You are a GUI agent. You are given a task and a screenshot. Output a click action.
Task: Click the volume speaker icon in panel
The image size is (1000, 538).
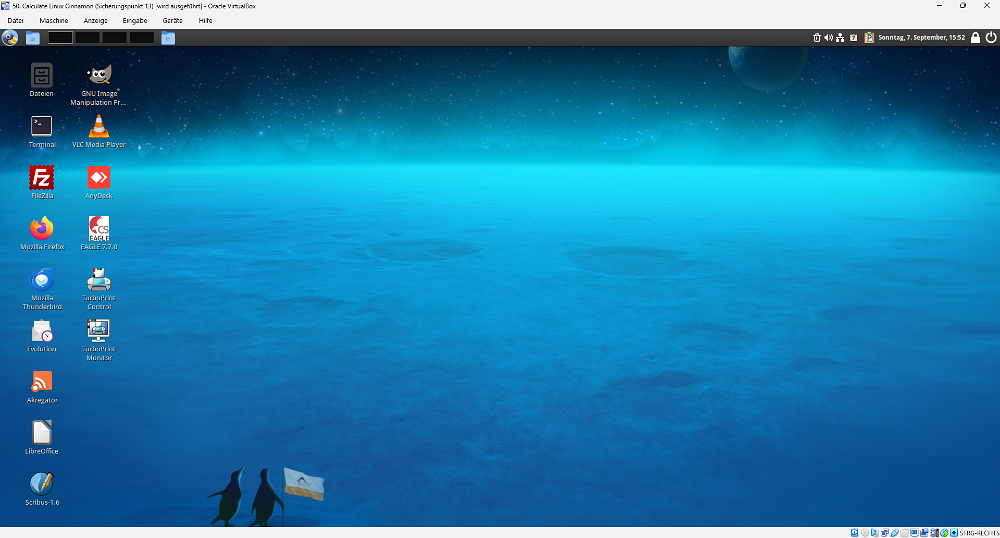pyautogui.click(x=828, y=38)
